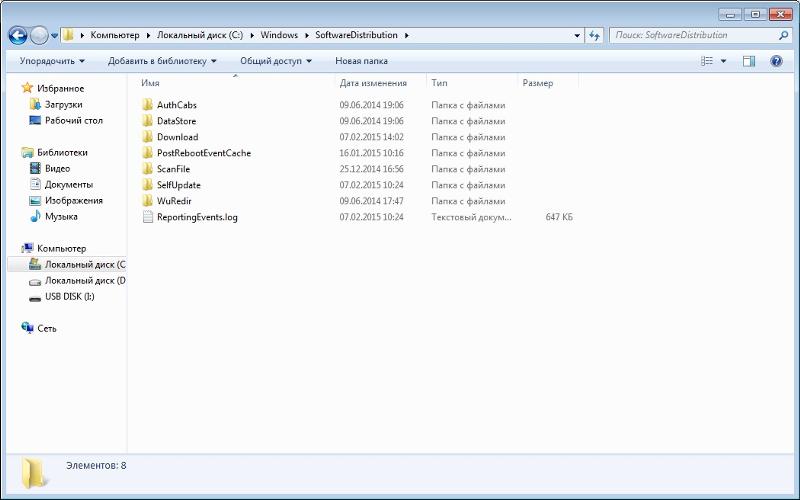This screenshot has height=500, width=800.
Task: Click Новая папка button
Action: click(361, 61)
